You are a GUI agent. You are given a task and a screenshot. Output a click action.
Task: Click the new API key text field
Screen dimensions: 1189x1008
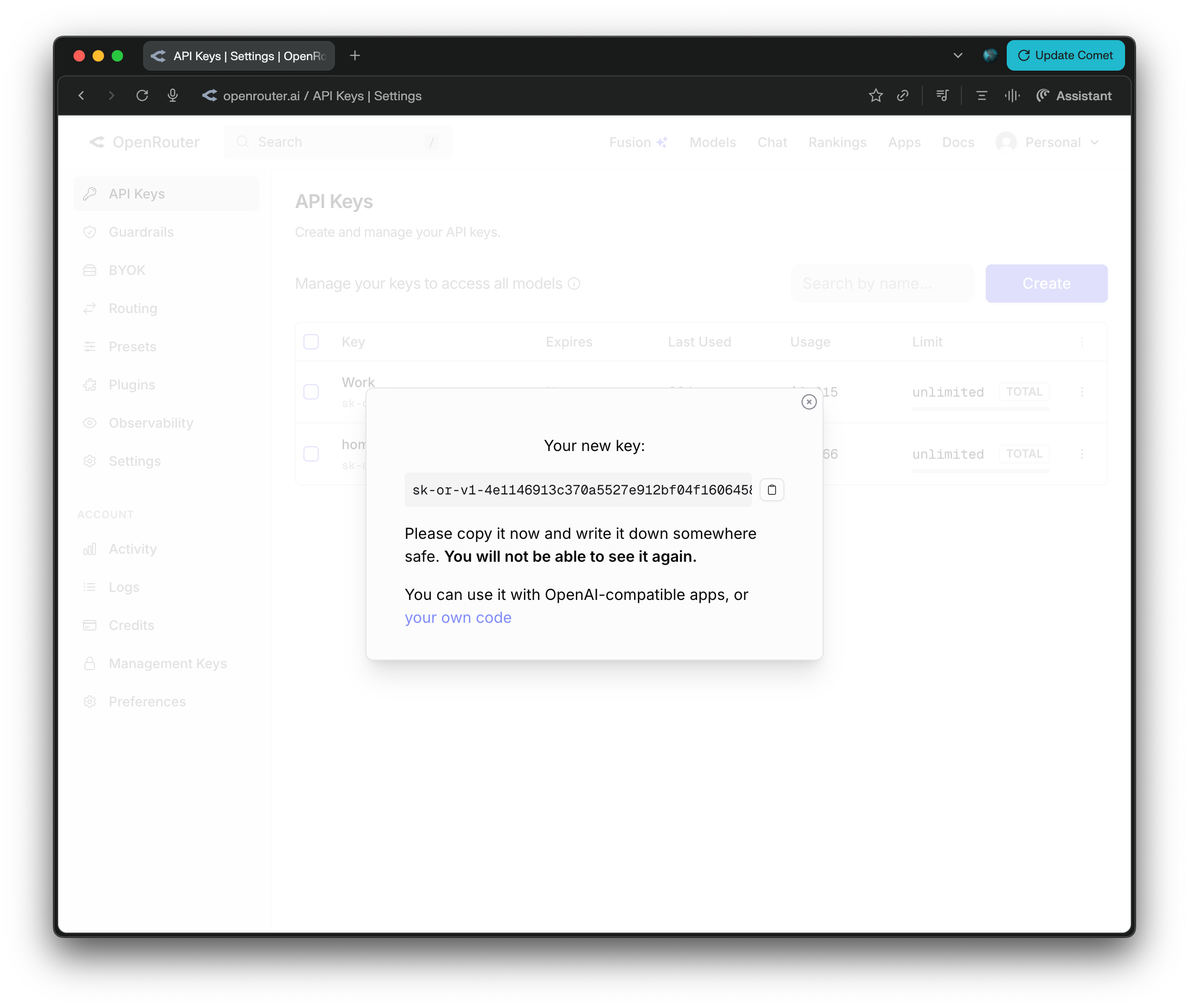click(x=578, y=490)
